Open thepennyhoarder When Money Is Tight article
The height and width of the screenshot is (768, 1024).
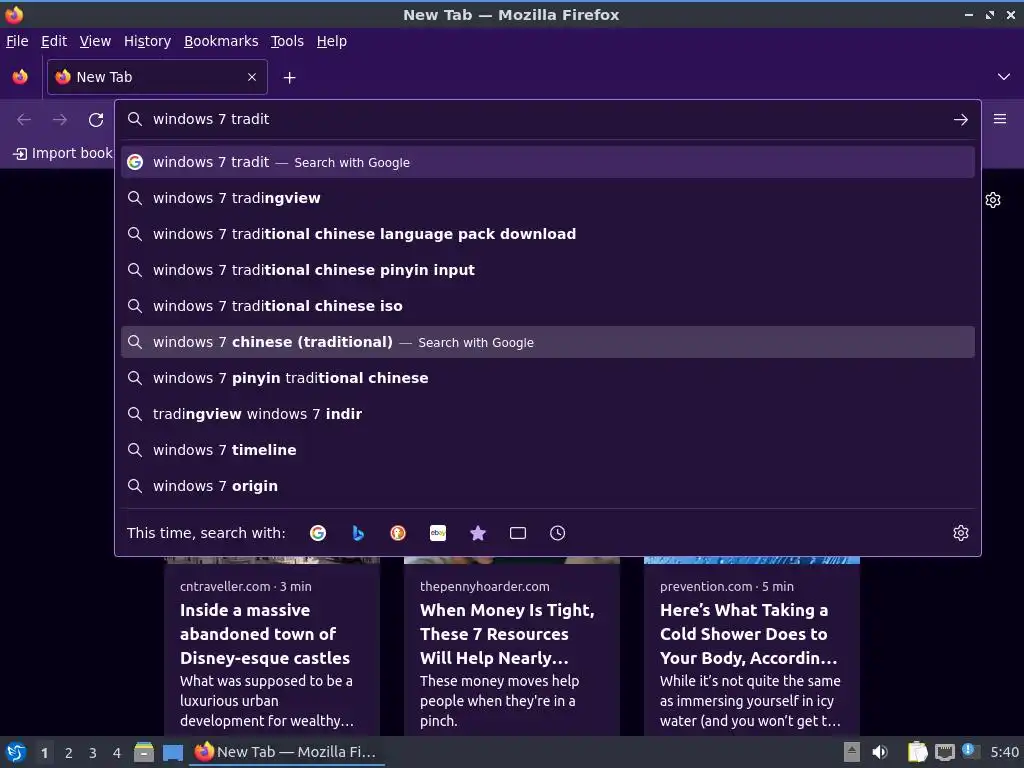pyautogui.click(x=511, y=647)
